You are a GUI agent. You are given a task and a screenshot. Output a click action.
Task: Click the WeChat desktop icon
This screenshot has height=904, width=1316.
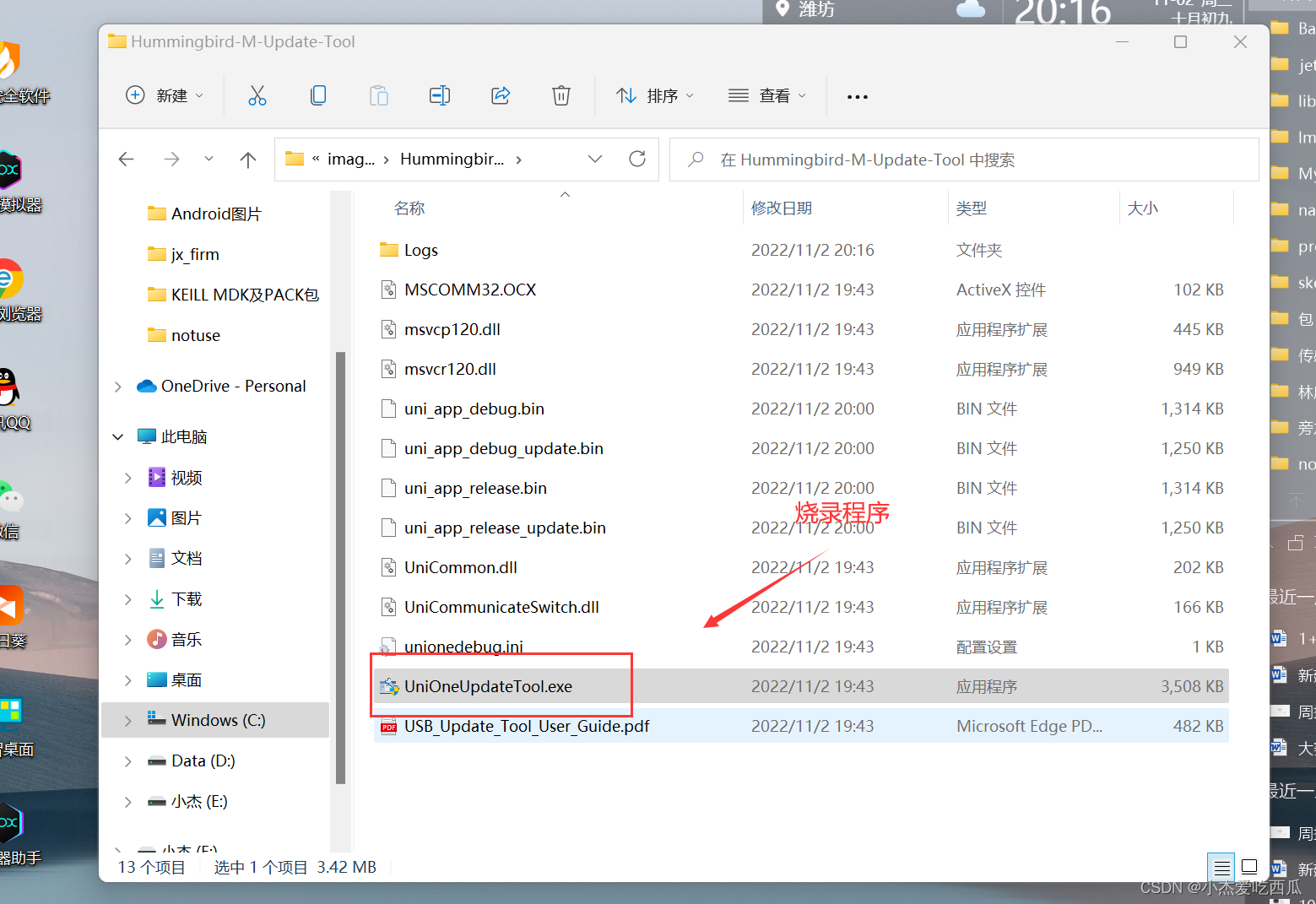click(x=11, y=498)
